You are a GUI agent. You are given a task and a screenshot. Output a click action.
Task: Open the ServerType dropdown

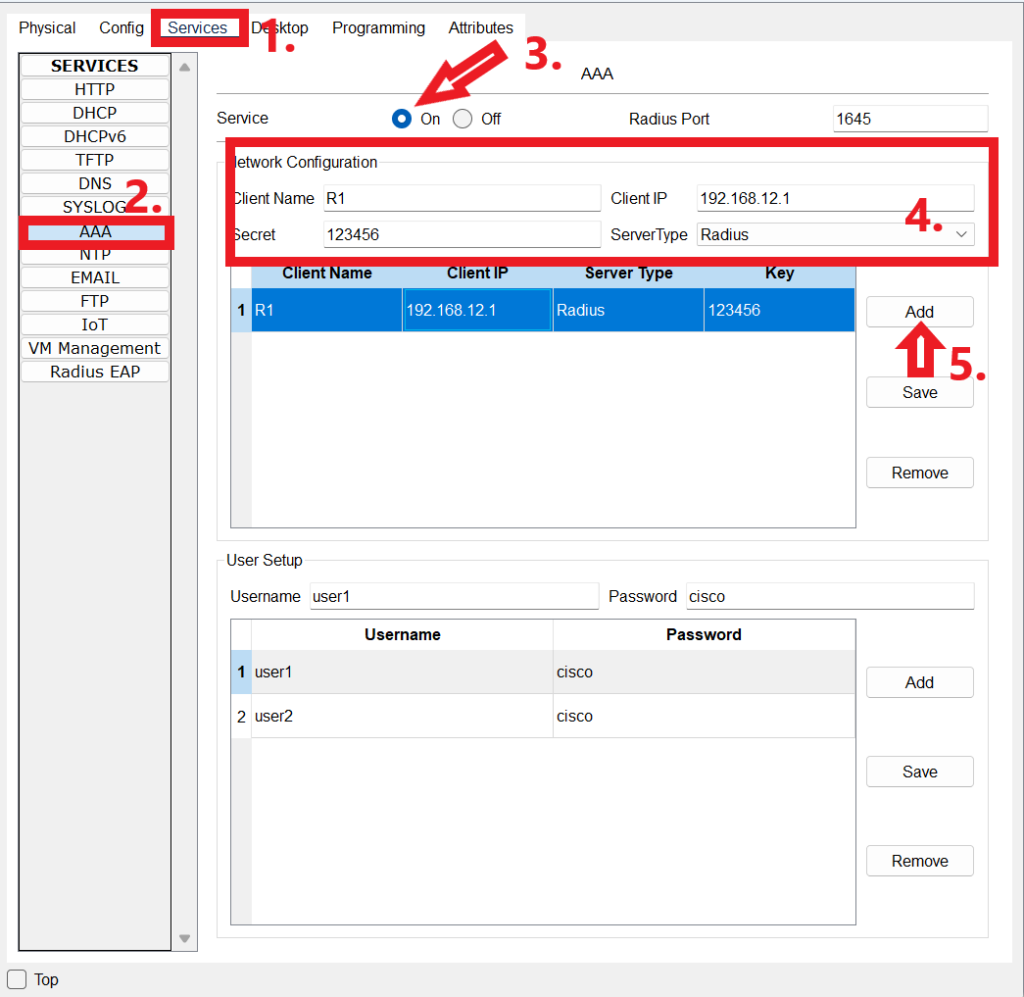[x=835, y=234]
